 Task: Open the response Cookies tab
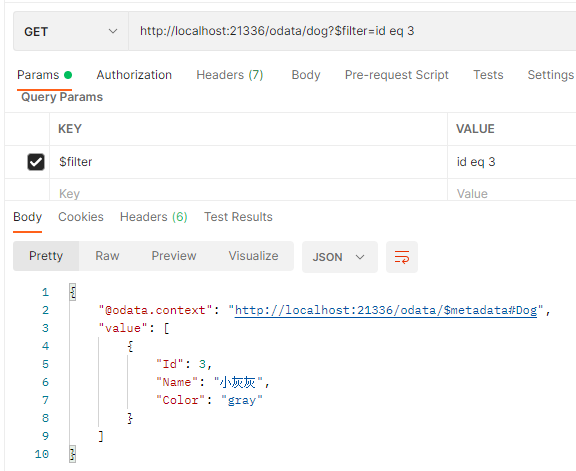(81, 217)
